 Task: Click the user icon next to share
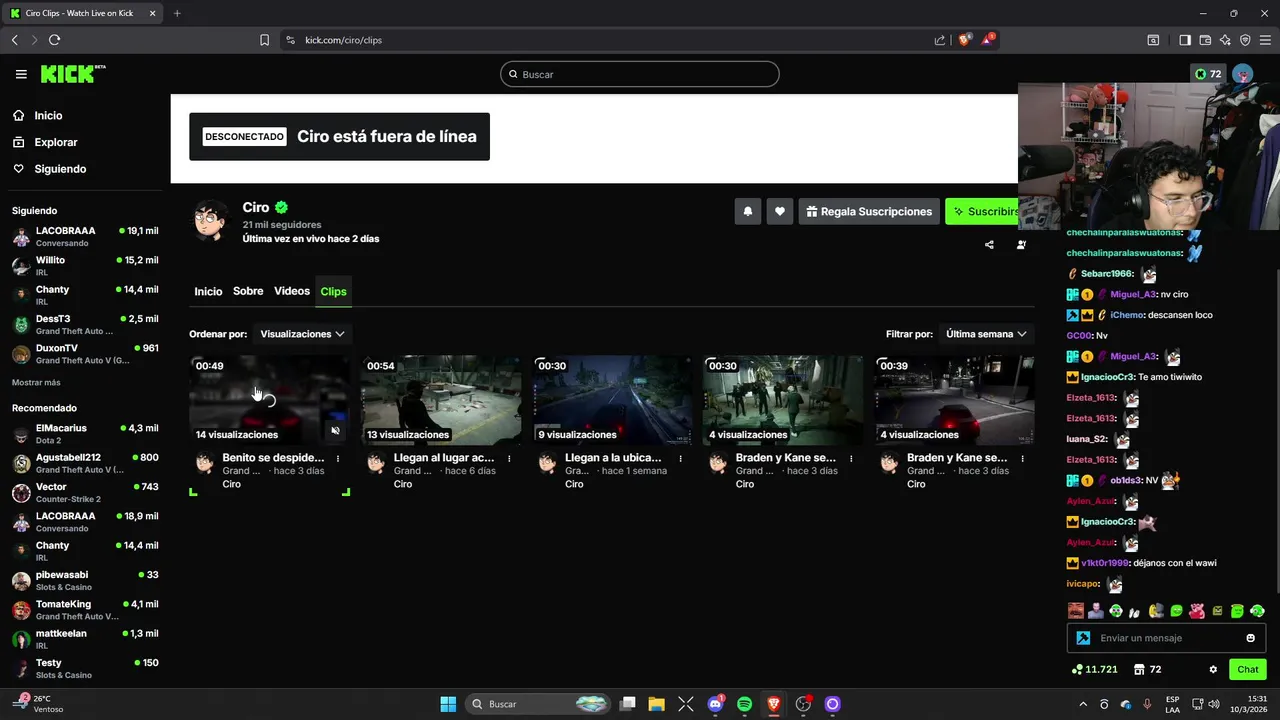(1021, 245)
